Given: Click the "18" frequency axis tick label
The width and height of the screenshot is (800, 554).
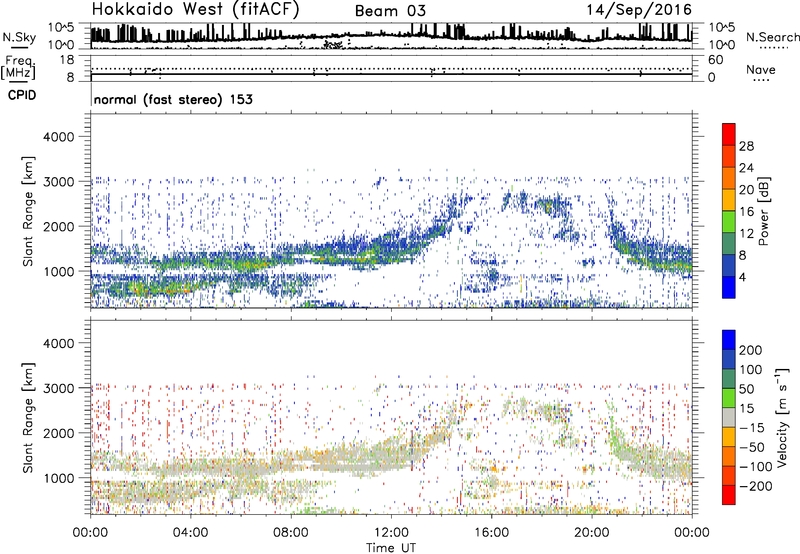Looking at the screenshot, I should pyautogui.click(x=66, y=60).
